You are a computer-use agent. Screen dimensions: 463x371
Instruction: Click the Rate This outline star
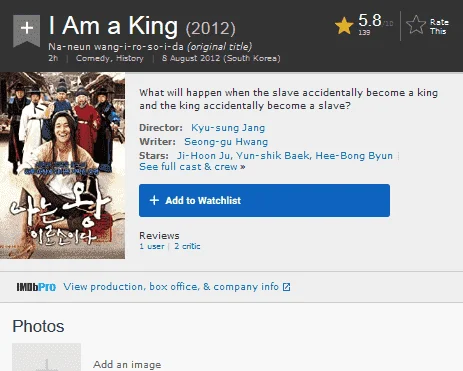[416, 25]
